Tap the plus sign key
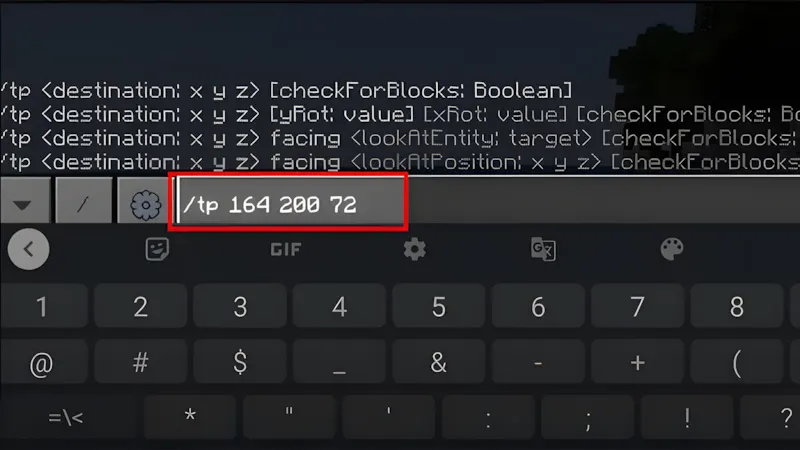The image size is (800, 450). [x=638, y=363]
